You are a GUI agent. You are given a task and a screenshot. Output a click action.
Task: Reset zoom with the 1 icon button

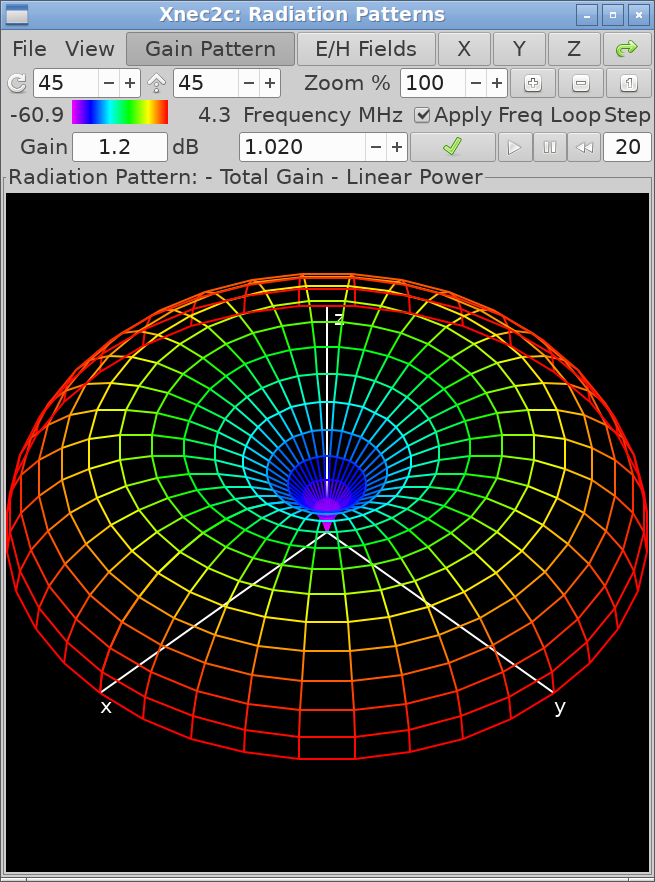point(627,83)
